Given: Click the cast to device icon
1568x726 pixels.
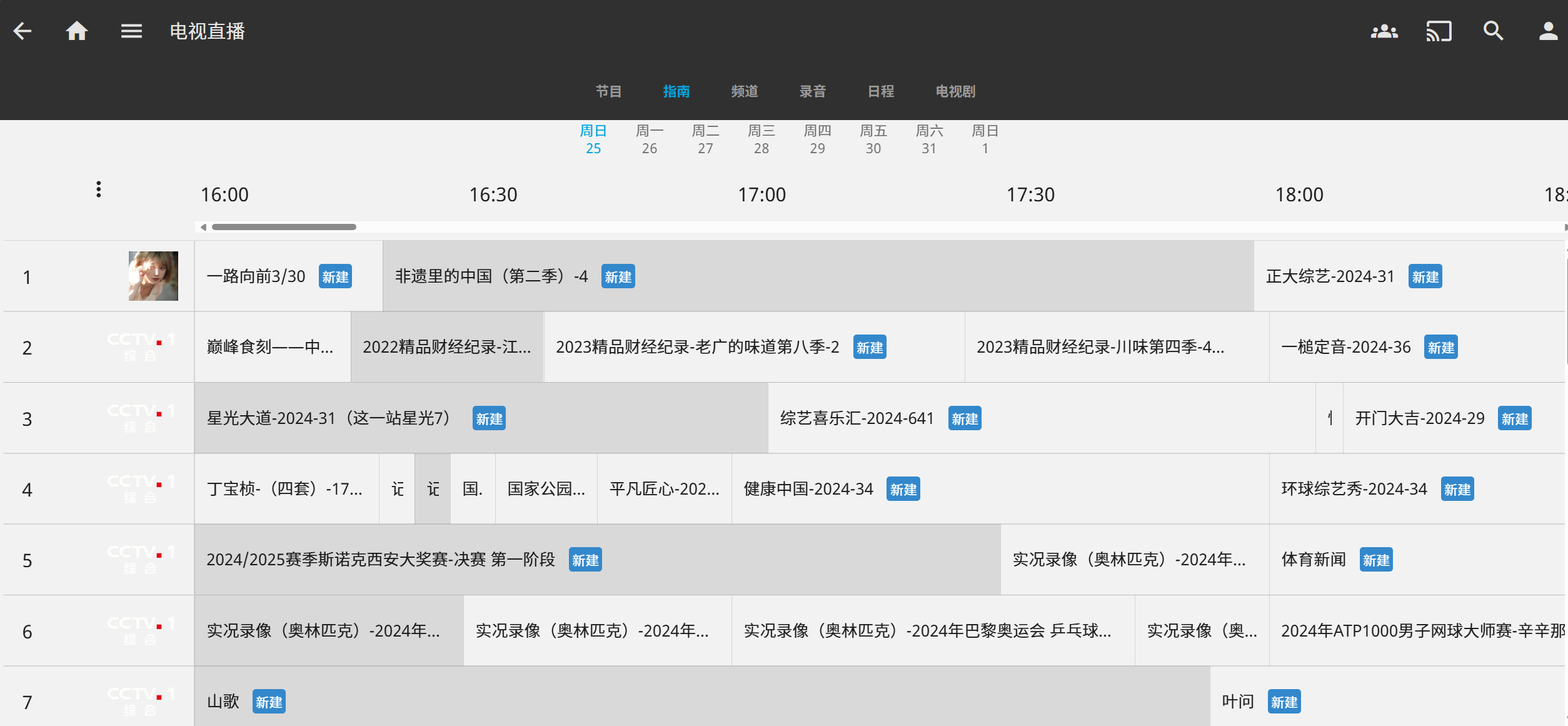Looking at the screenshot, I should click(1439, 31).
